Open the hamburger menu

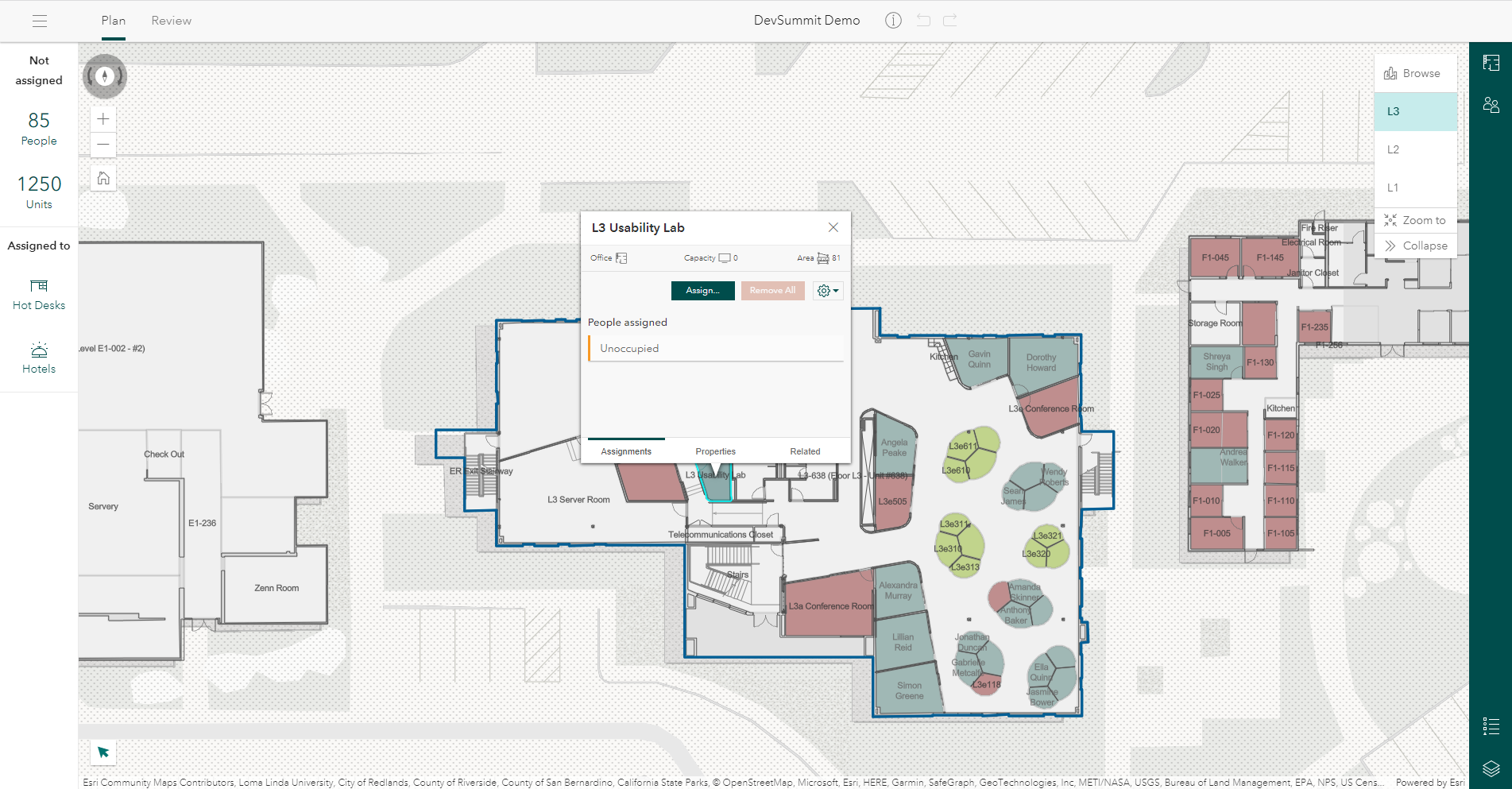40,21
